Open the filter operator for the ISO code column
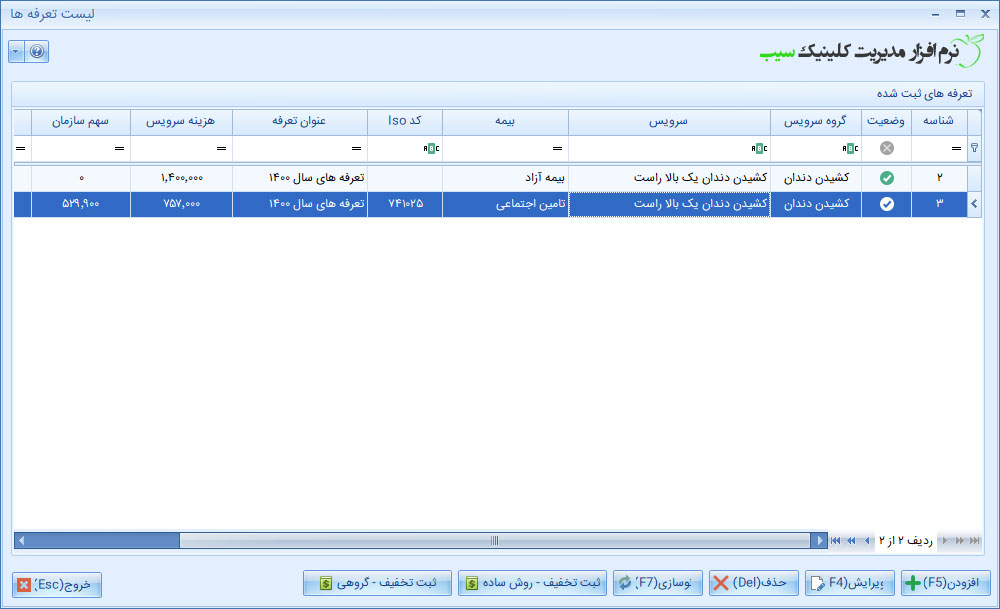 pyautogui.click(x=432, y=149)
